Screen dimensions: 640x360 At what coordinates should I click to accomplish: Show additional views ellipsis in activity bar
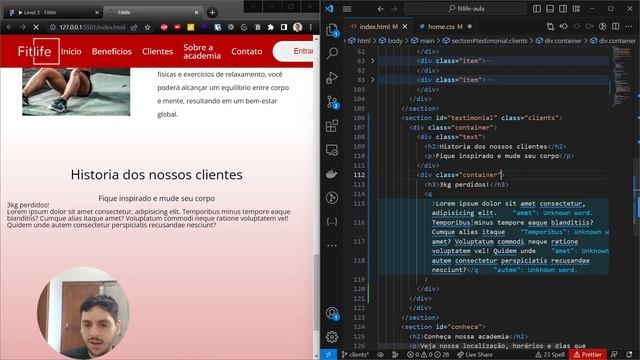332,245
